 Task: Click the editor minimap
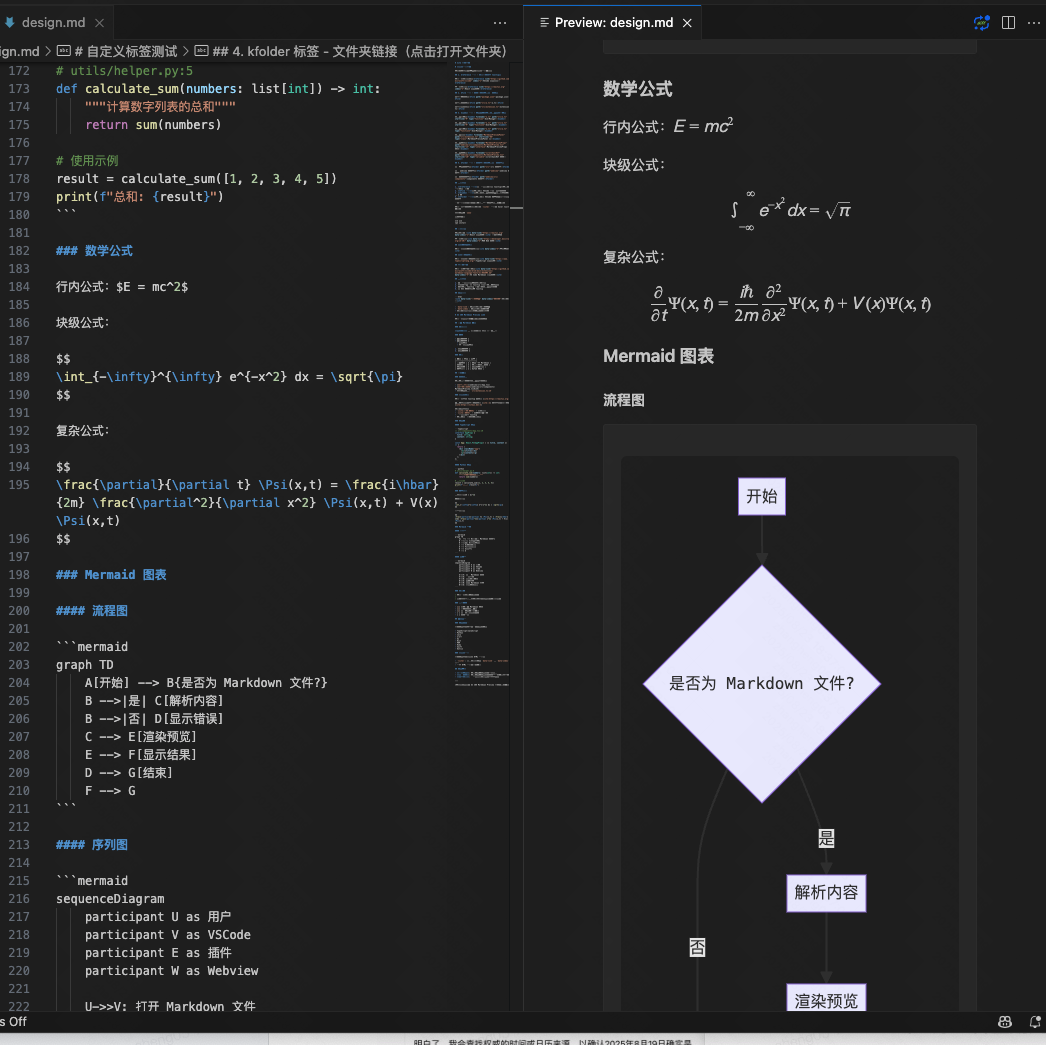tap(482, 373)
